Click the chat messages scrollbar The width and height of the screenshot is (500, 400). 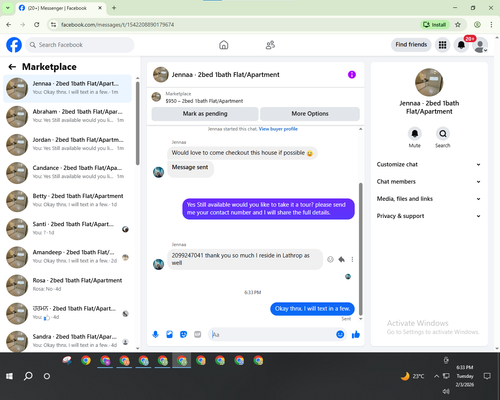360,248
